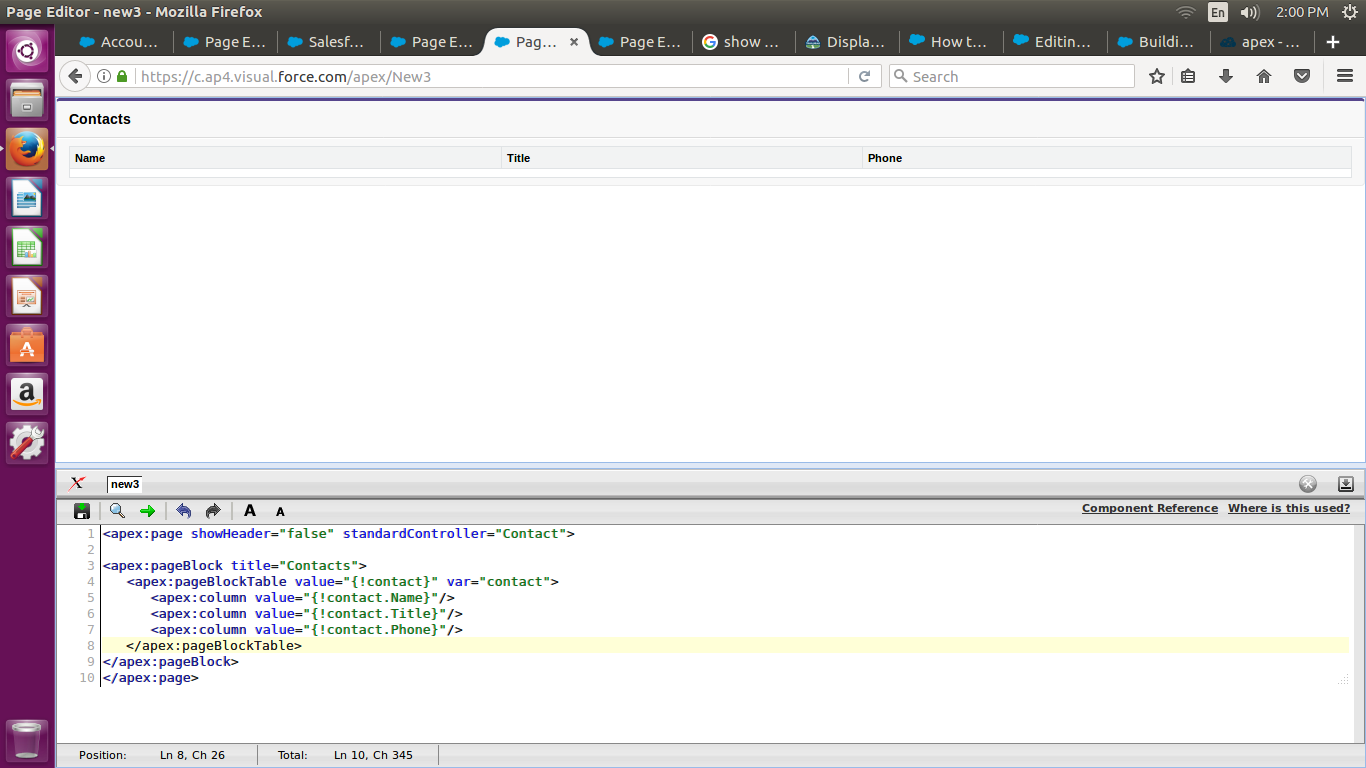This screenshot has width=1366, height=768.
Task: Switch to the 'Accou...' browser tab
Action: pos(120,42)
